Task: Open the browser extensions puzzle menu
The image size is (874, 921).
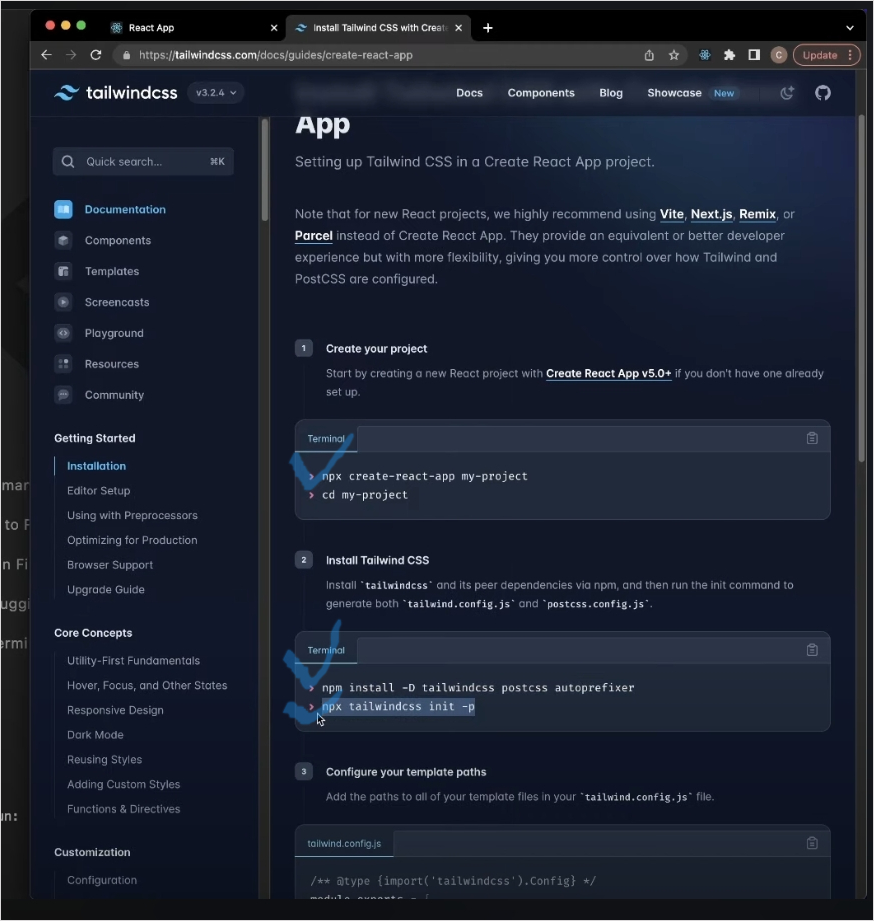Action: click(x=730, y=55)
